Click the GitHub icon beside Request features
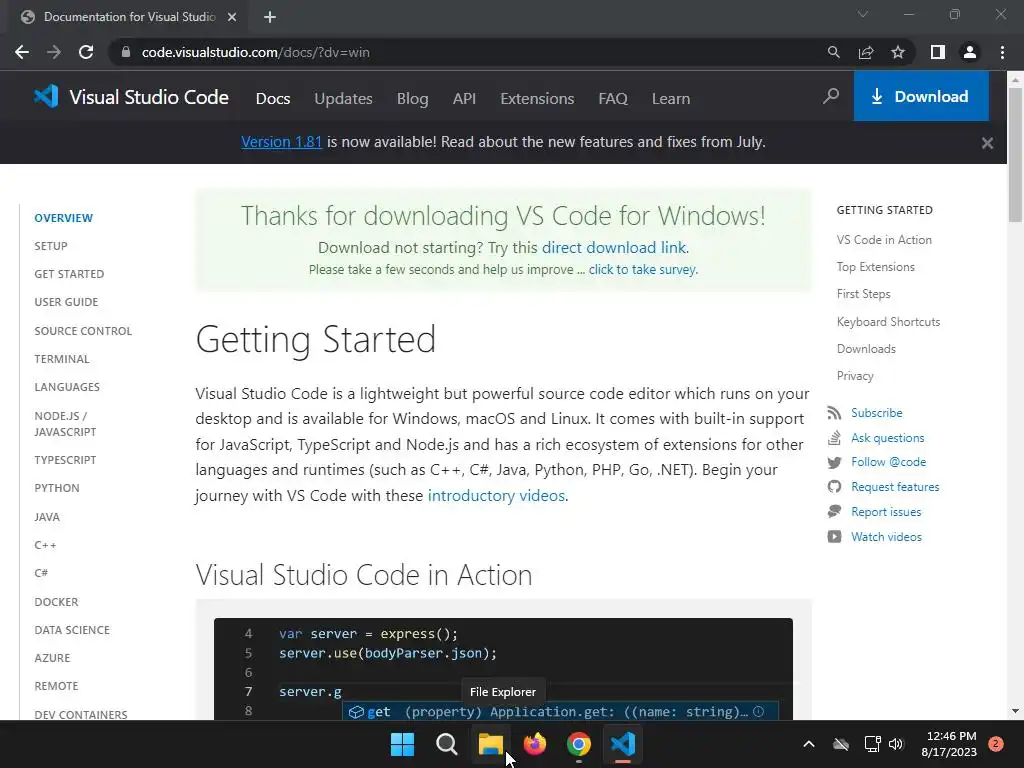 834,487
